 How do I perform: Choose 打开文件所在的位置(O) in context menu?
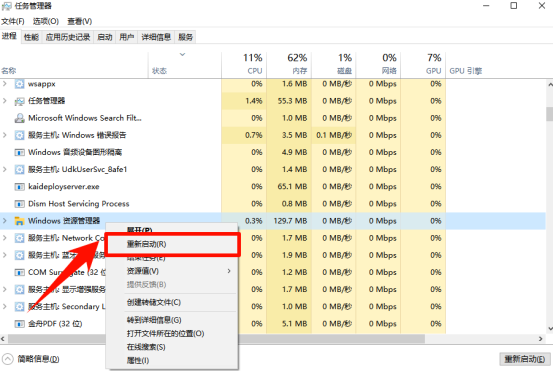pyautogui.click(x=173, y=334)
